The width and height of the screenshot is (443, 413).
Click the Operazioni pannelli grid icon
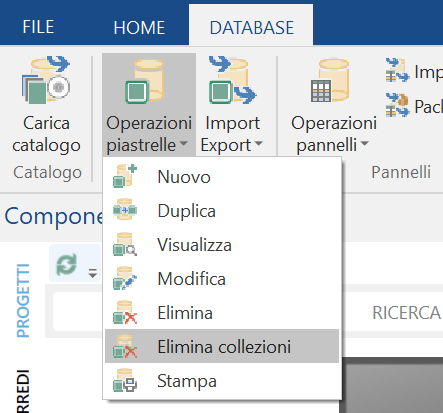pyautogui.click(x=329, y=80)
